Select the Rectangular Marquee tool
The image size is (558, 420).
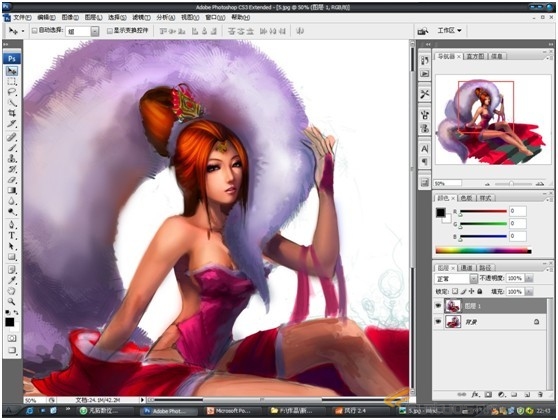12,82
